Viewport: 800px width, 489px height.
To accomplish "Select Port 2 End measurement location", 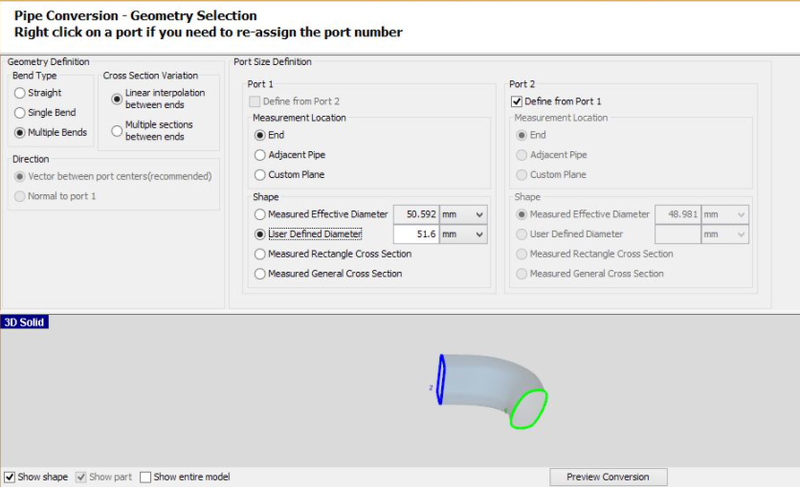I will click(521, 135).
